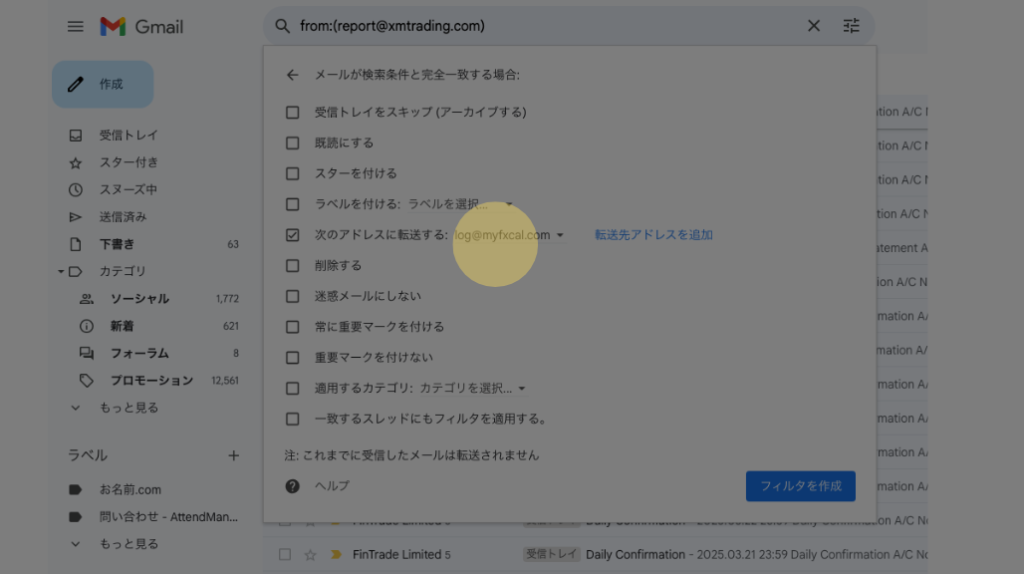Check 'Skip inbox (Archive)' checkbox
Image resolution: width=1024 pixels, height=574 pixels.
[292, 112]
